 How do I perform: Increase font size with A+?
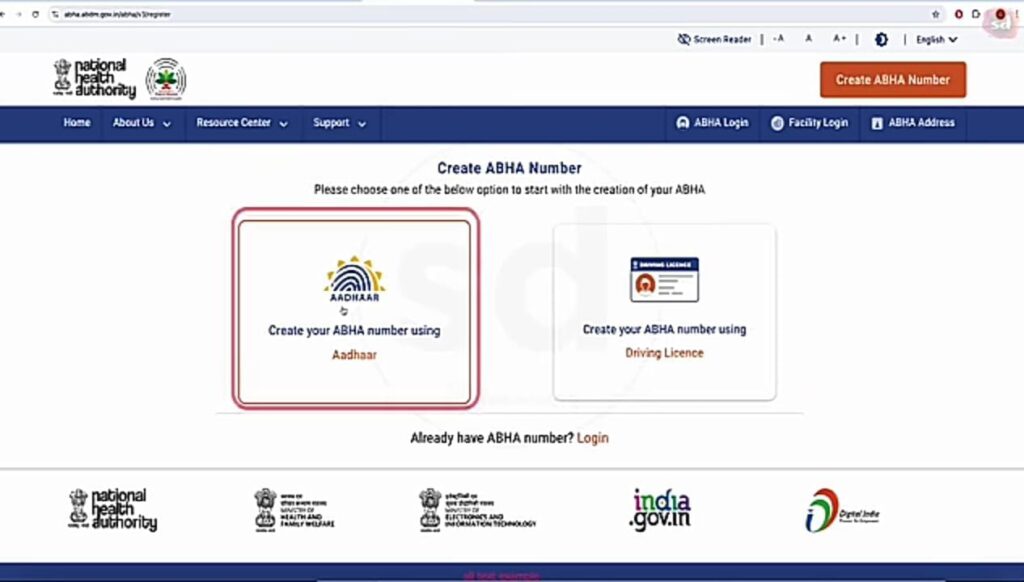point(839,39)
